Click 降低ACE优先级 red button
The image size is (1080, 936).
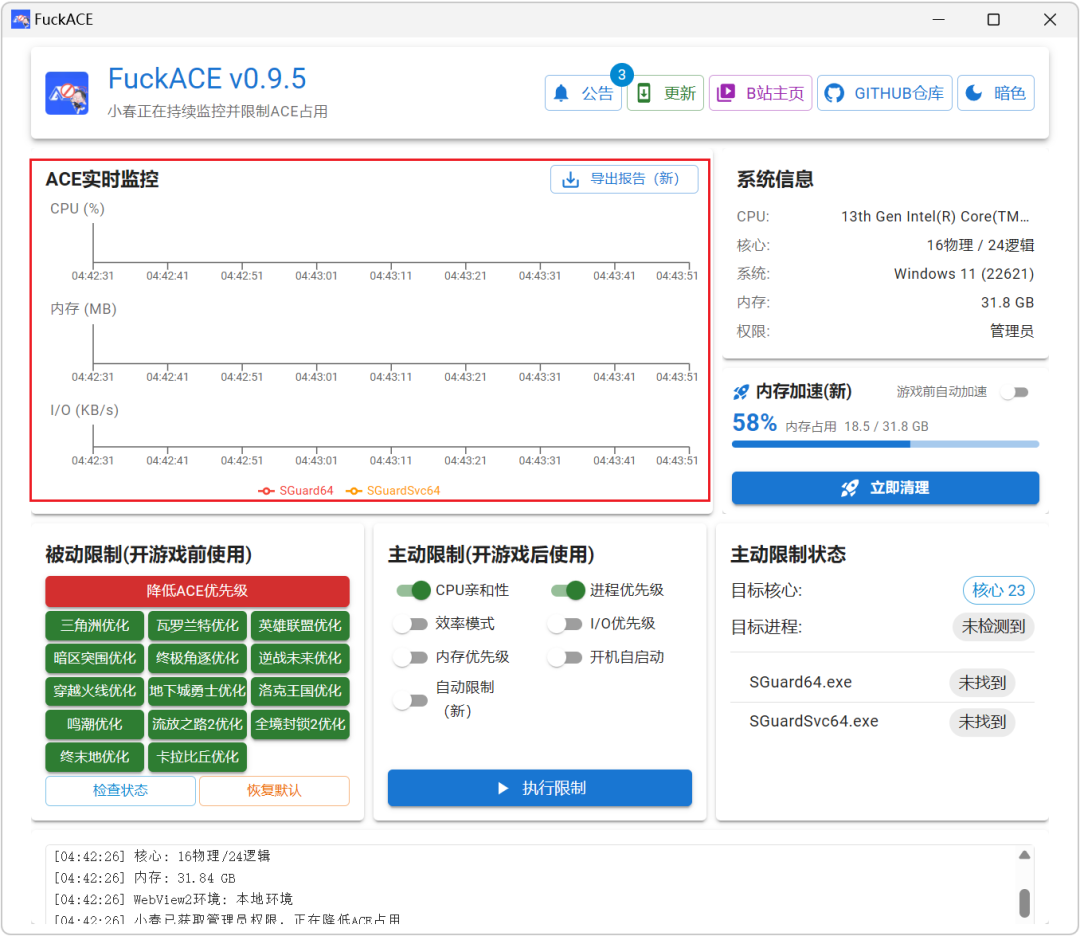click(197, 591)
